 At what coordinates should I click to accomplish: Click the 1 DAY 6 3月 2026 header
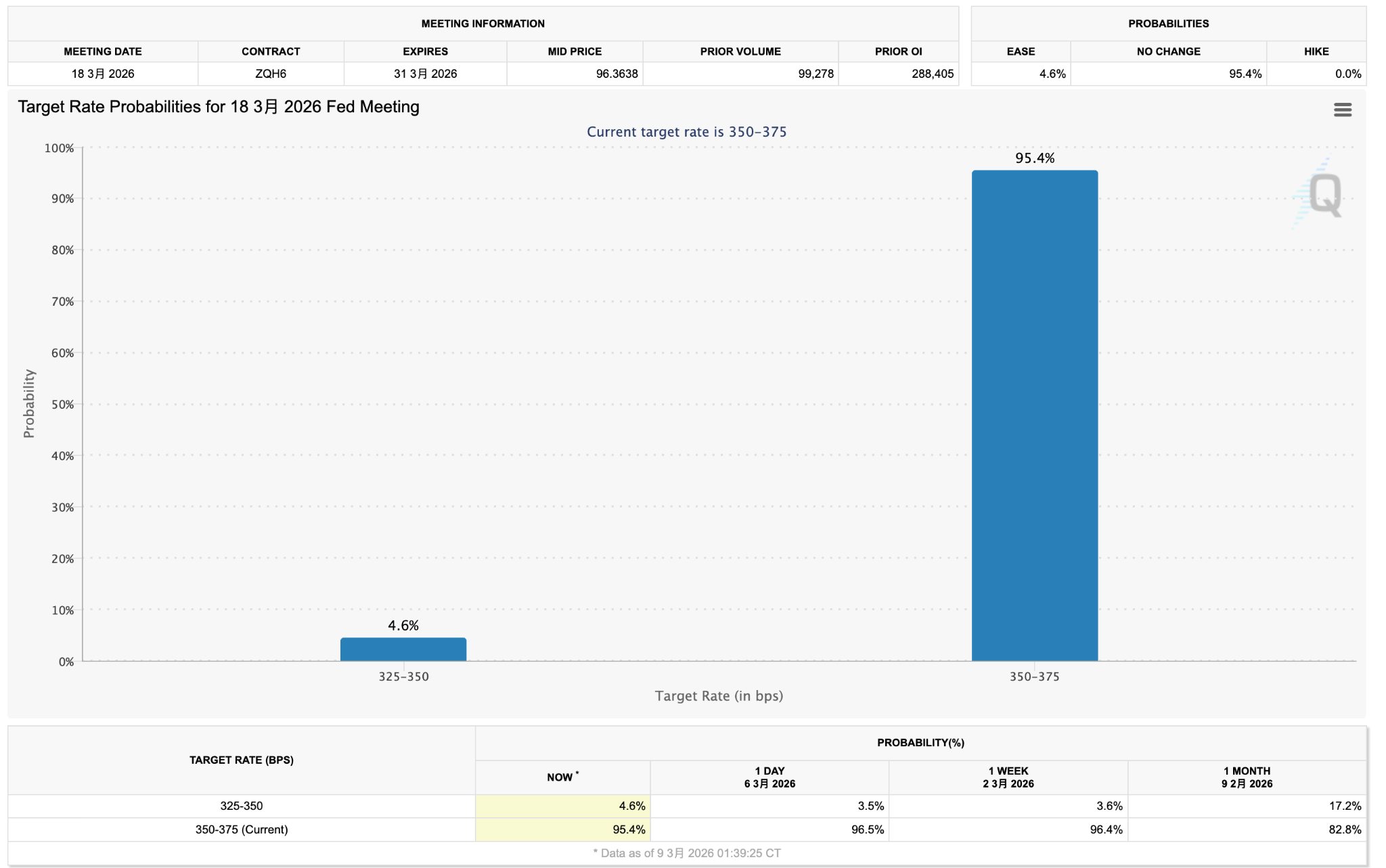(769, 777)
